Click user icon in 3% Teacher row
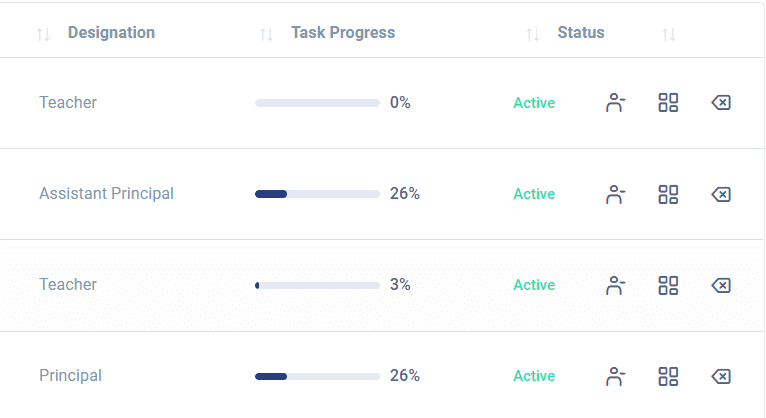The image size is (766, 418). 615,285
